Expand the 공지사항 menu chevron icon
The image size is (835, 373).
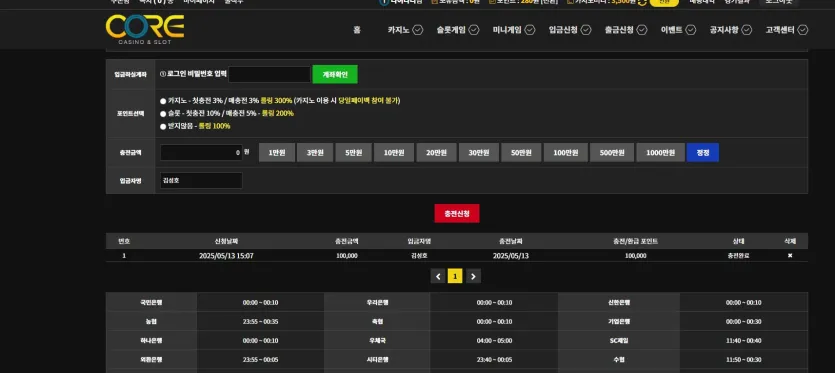747,30
